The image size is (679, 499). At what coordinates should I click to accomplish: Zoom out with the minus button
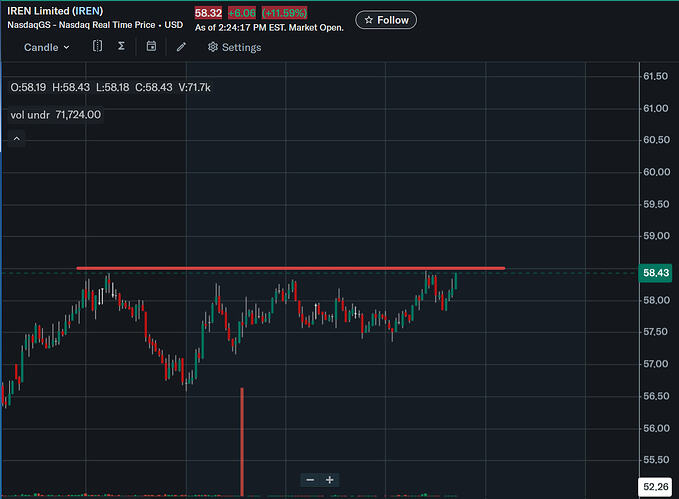click(x=310, y=480)
